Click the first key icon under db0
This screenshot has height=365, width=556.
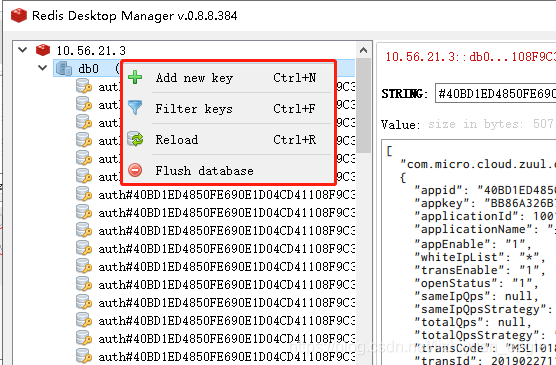[x=84, y=86]
